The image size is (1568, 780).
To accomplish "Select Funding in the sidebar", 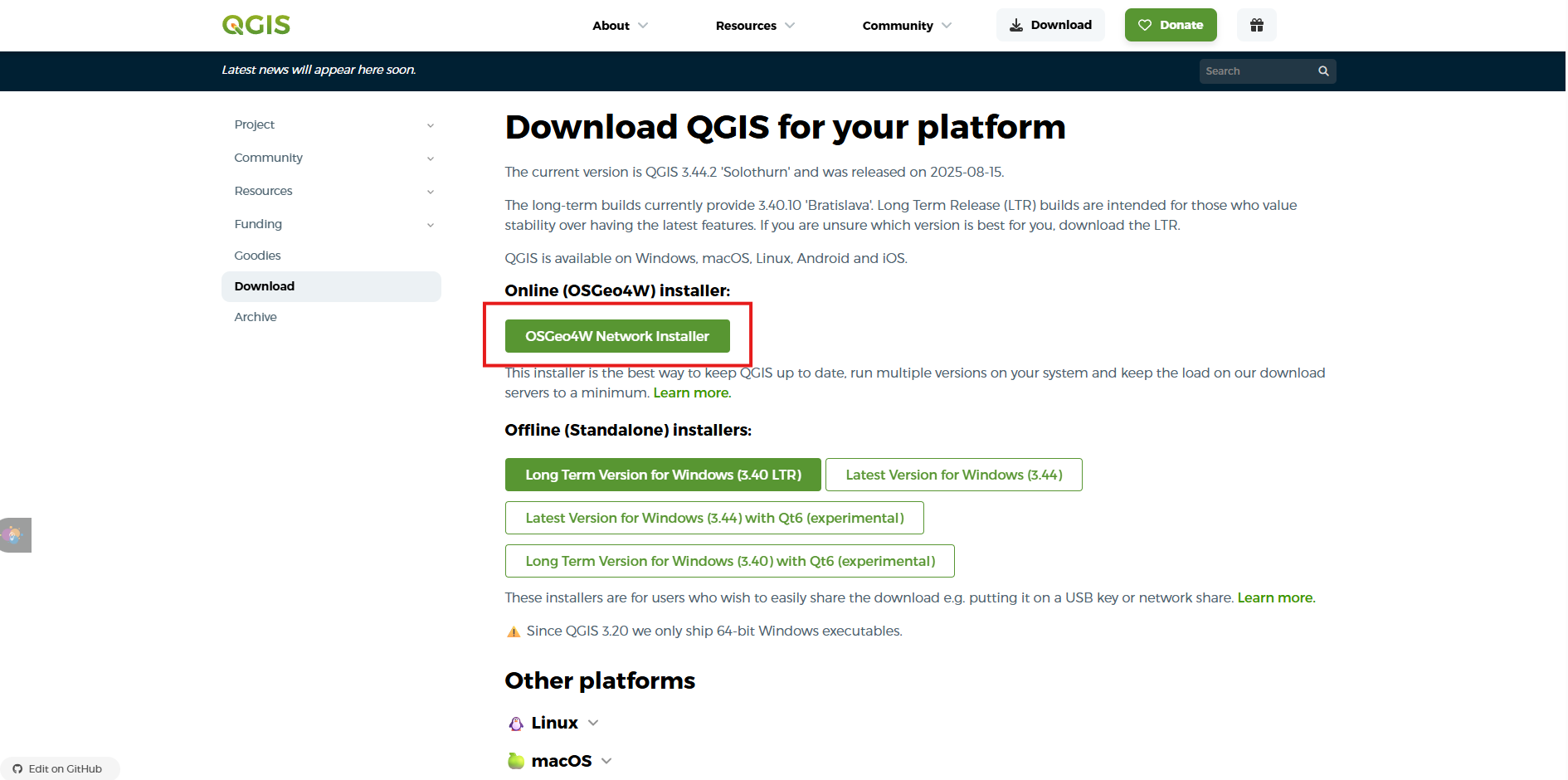I will coord(258,224).
